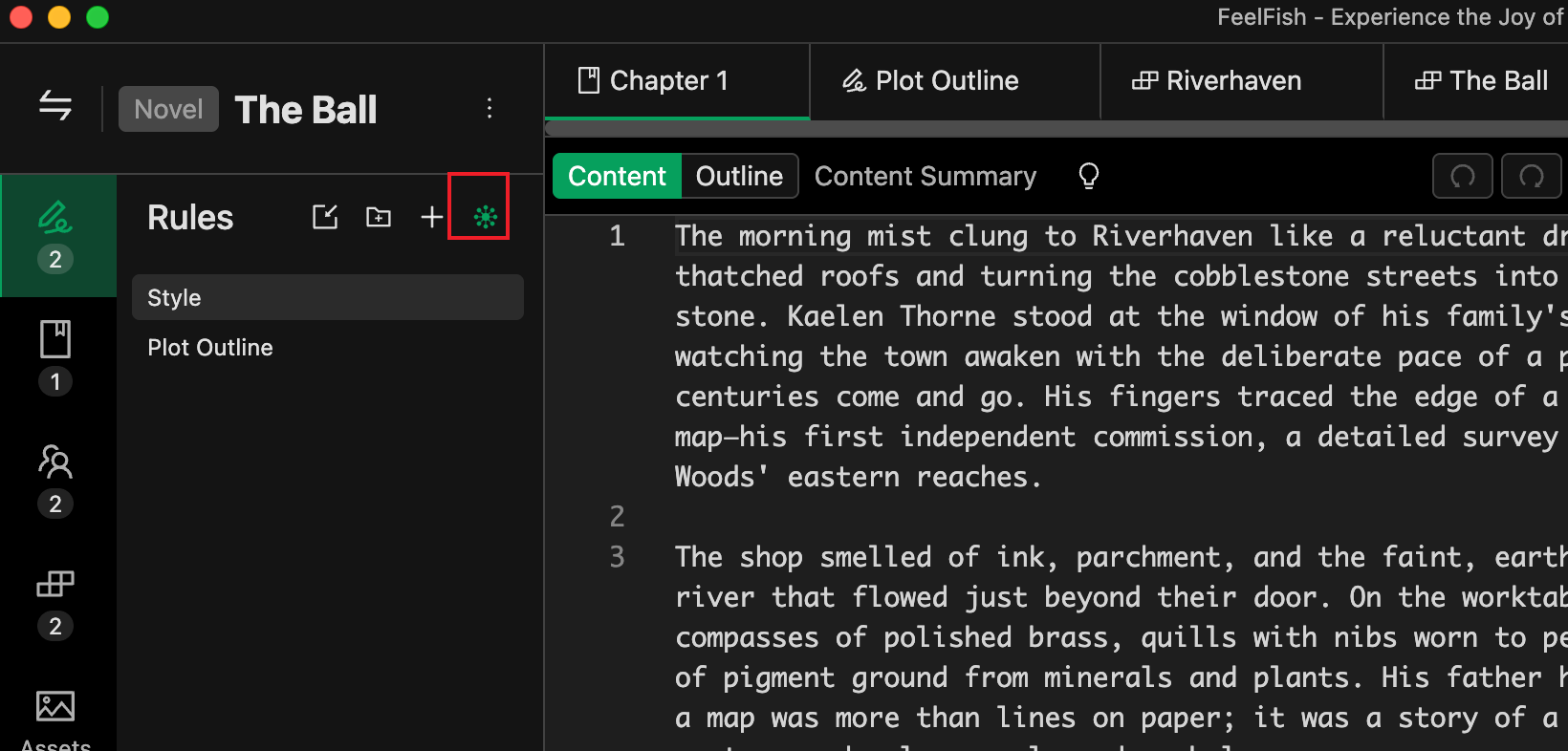
Task: Select the Style rule item
Action: tap(327, 298)
